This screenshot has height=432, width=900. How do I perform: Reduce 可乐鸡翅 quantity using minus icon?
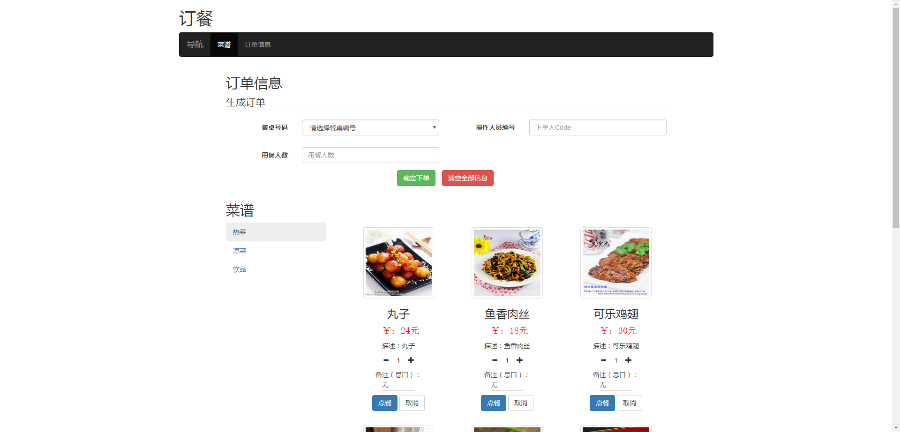pos(603,360)
